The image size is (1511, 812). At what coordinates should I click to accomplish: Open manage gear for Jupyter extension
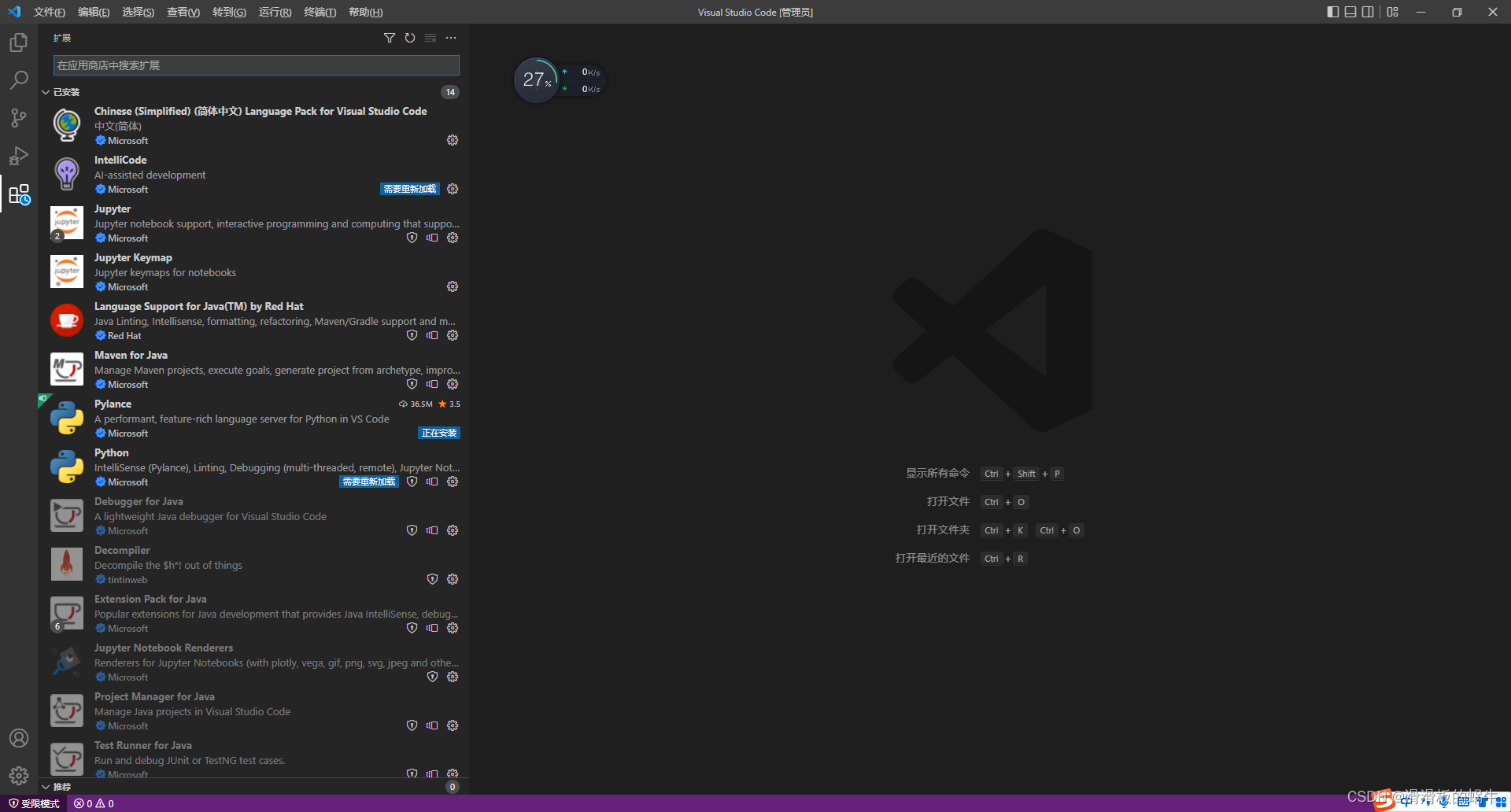point(453,238)
